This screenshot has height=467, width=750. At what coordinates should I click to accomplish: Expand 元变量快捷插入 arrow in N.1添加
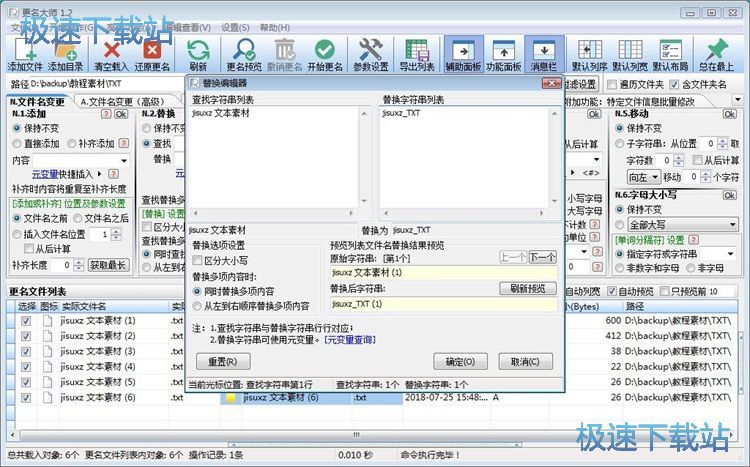(99, 174)
